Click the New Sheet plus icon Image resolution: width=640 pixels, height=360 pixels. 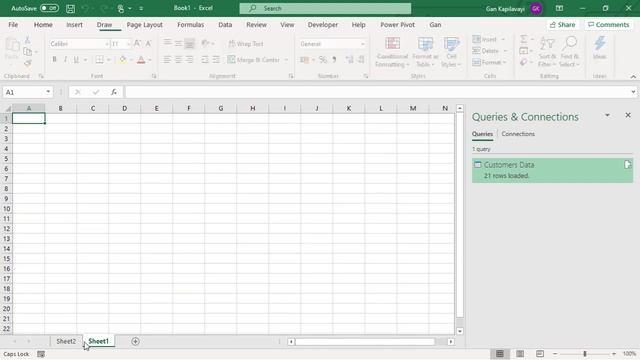coord(136,341)
